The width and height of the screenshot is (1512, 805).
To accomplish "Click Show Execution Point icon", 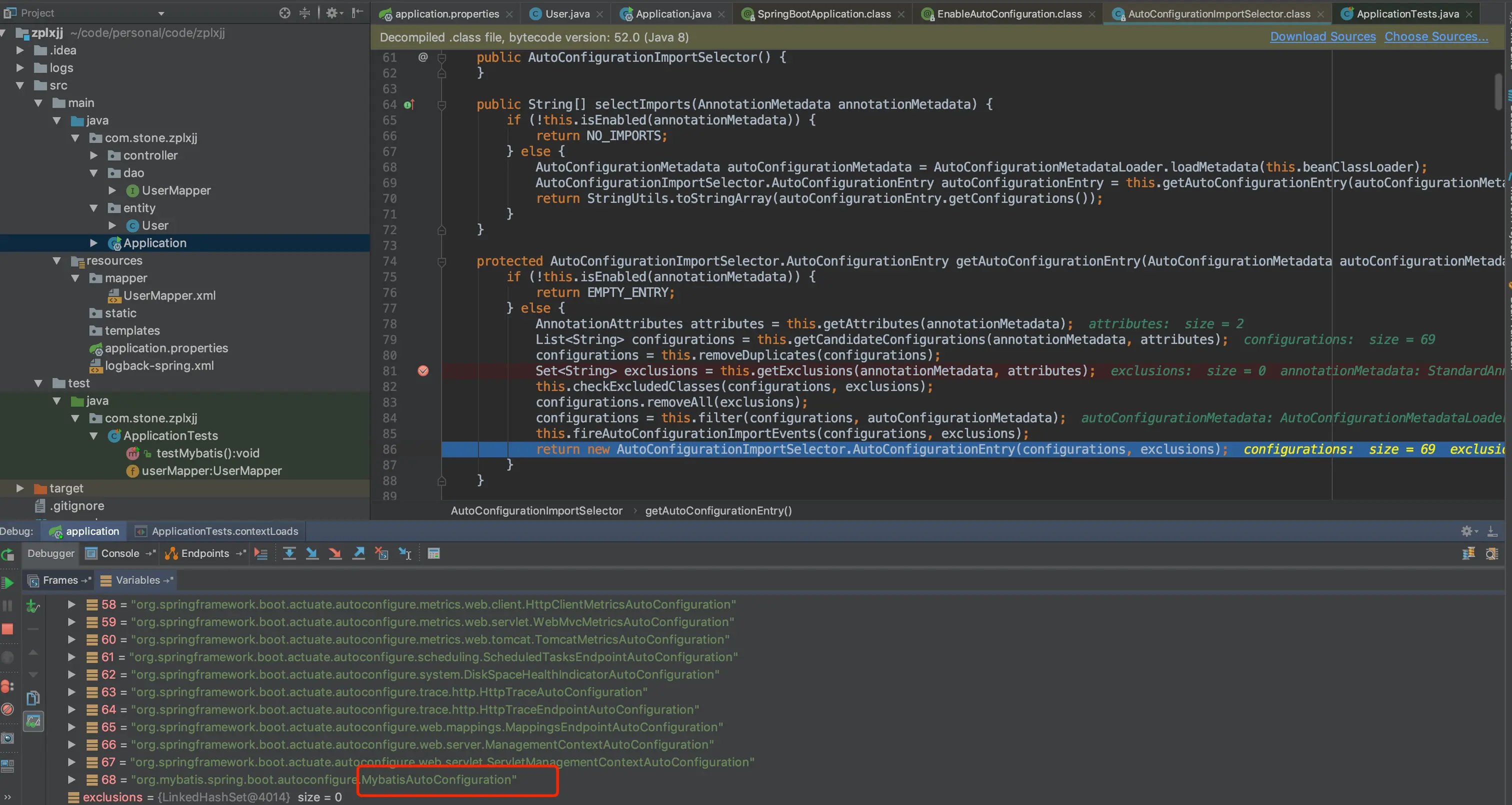I will (x=260, y=553).
